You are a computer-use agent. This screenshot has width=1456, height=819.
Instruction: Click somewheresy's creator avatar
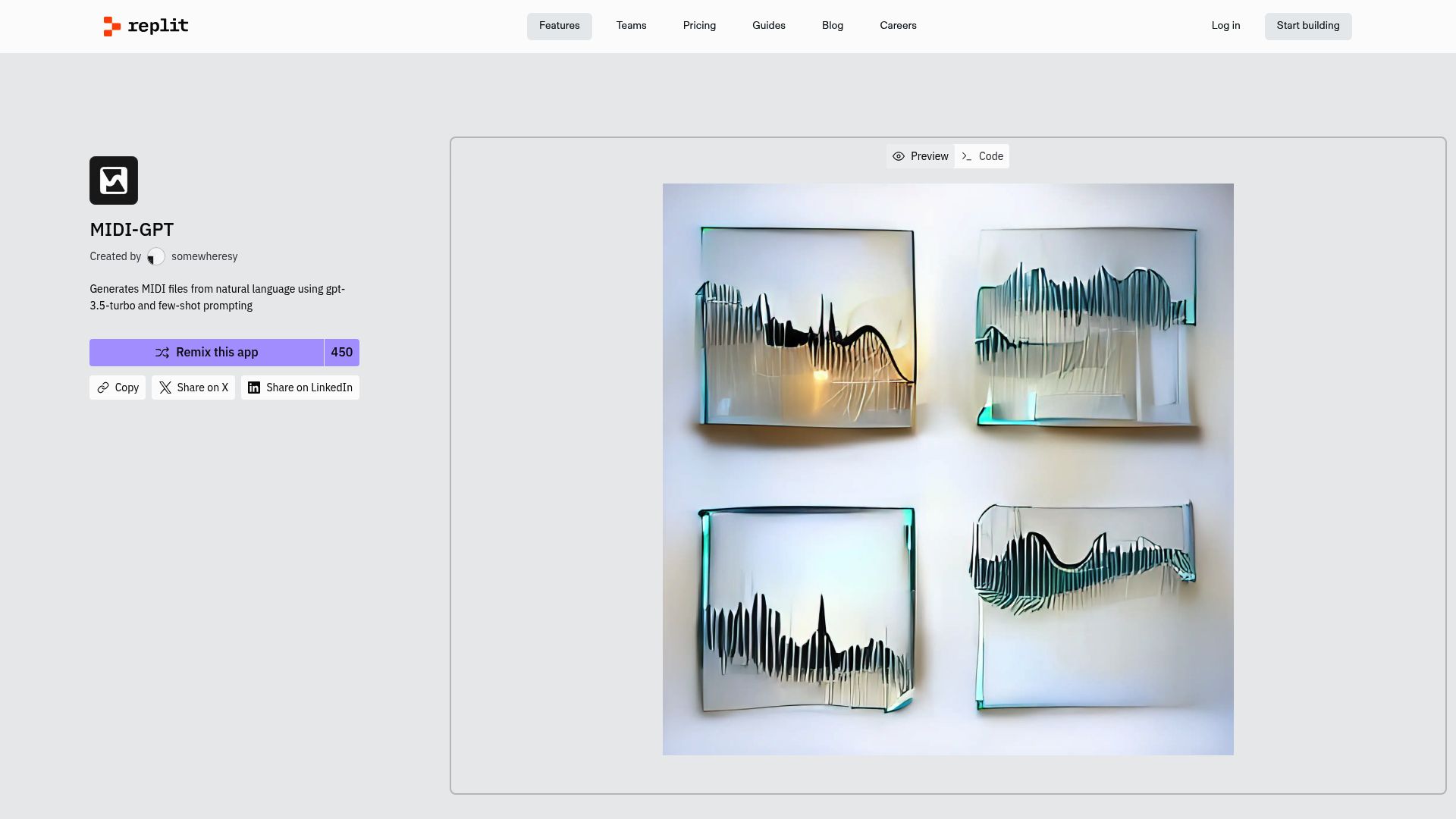coord(156,256)
